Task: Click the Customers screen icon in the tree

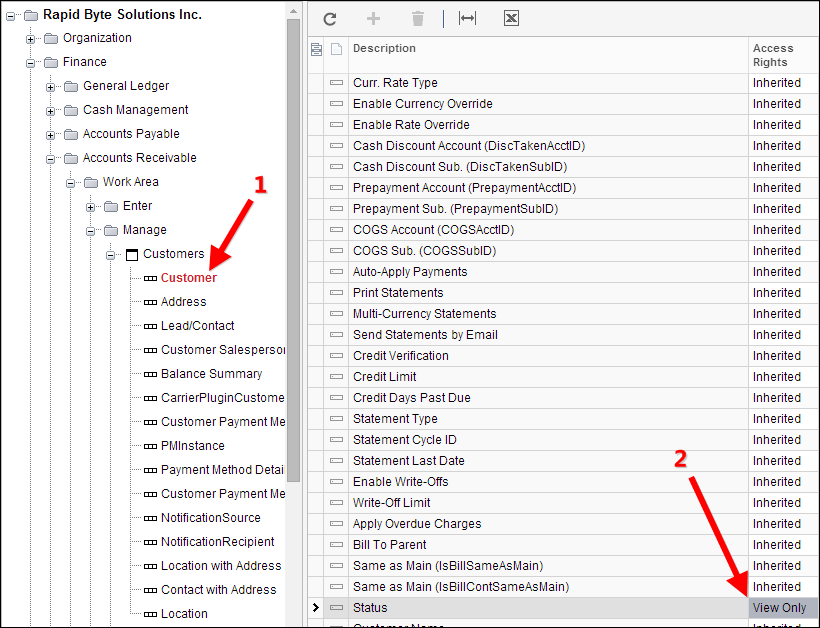Action: (131, 253)
